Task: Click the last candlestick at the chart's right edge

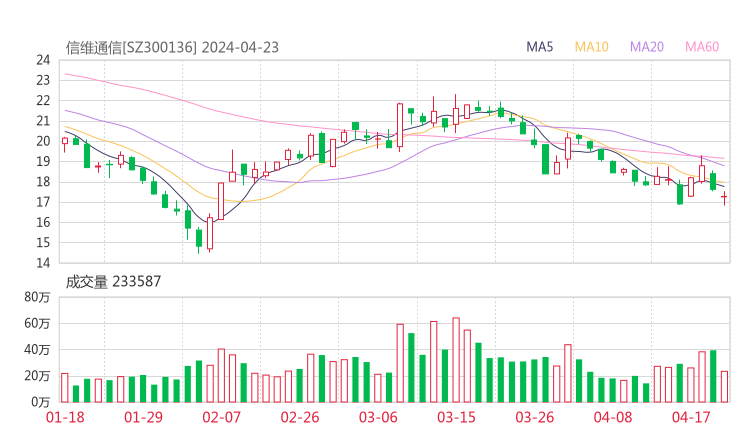Action: [x=724, y=197]
